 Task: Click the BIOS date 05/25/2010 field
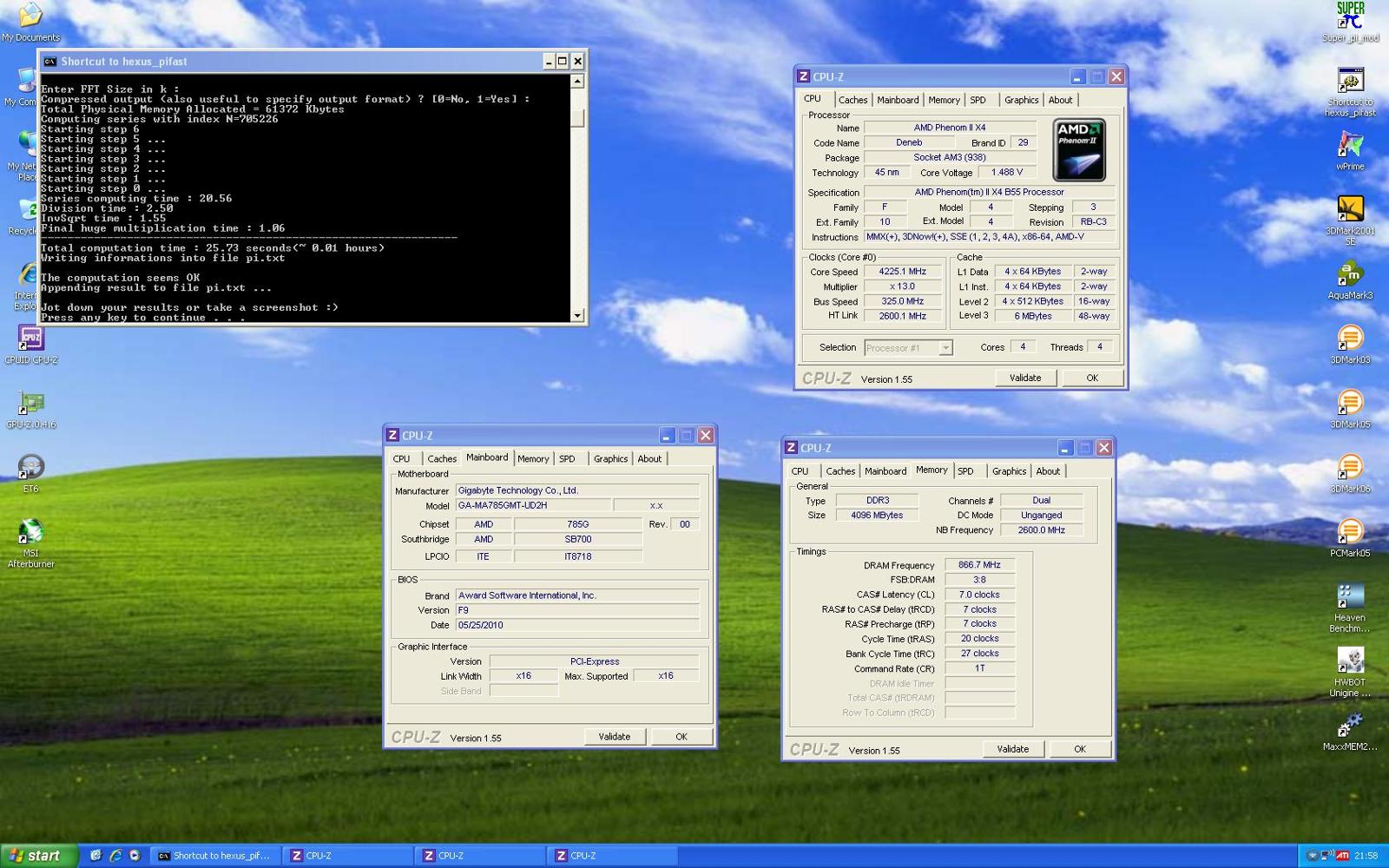[x=577, y=625]
